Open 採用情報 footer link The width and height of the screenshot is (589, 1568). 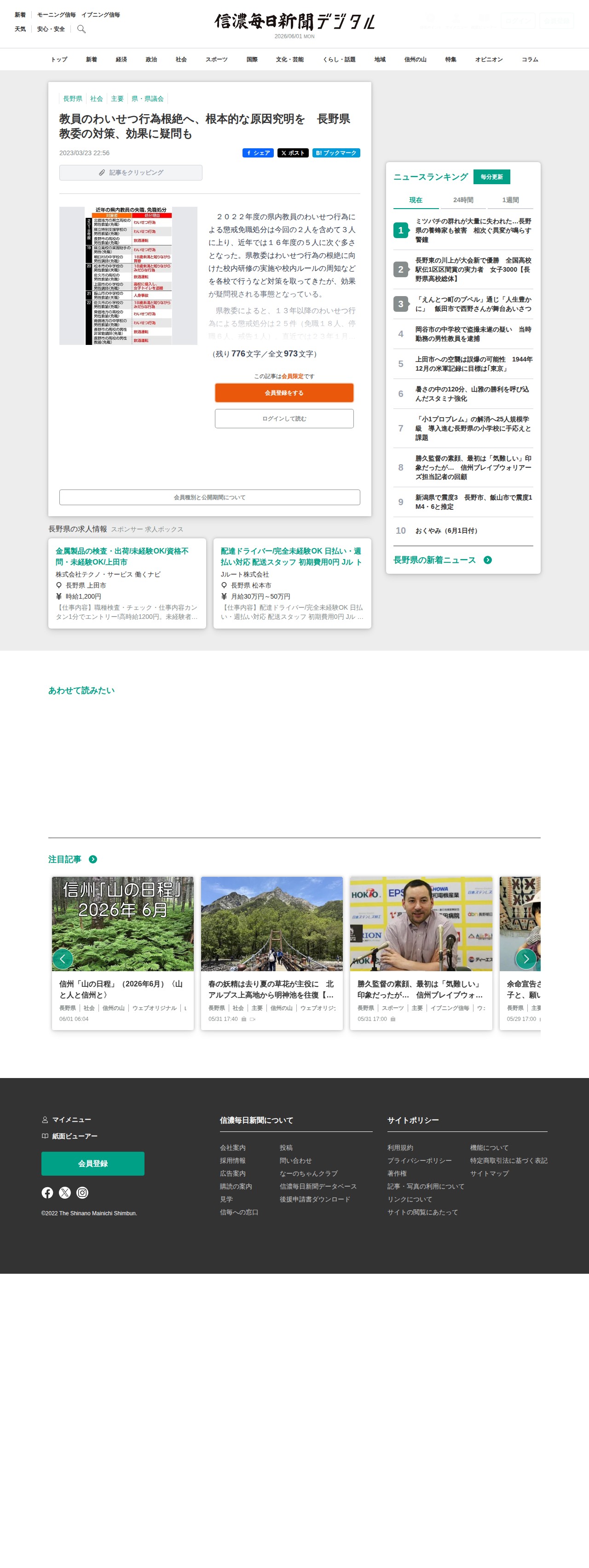coord(232,1160)
